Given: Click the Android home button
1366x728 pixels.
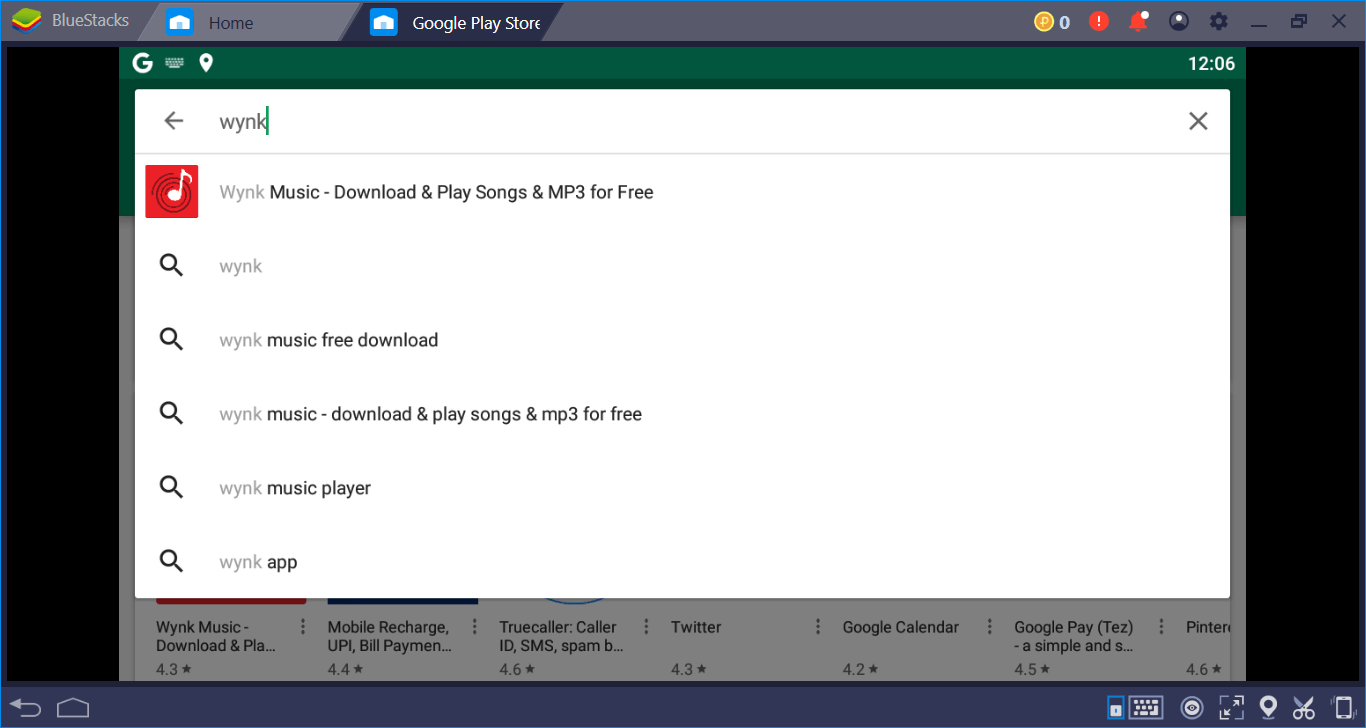Looking at the screenshot, I should [74, 708].
